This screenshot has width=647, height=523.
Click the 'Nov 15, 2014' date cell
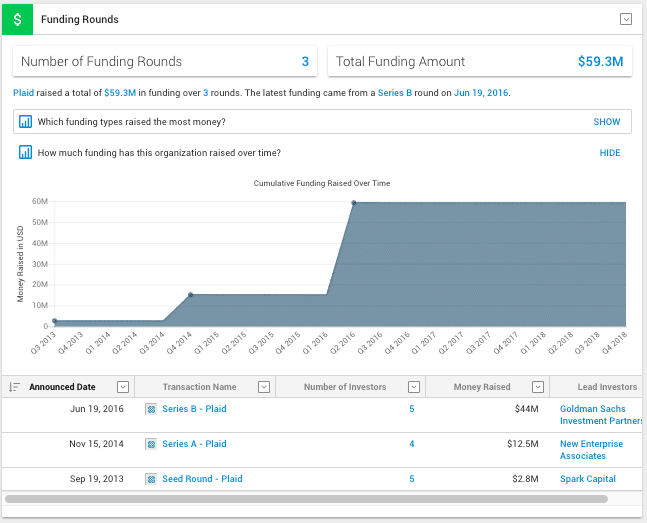[96, 444]
